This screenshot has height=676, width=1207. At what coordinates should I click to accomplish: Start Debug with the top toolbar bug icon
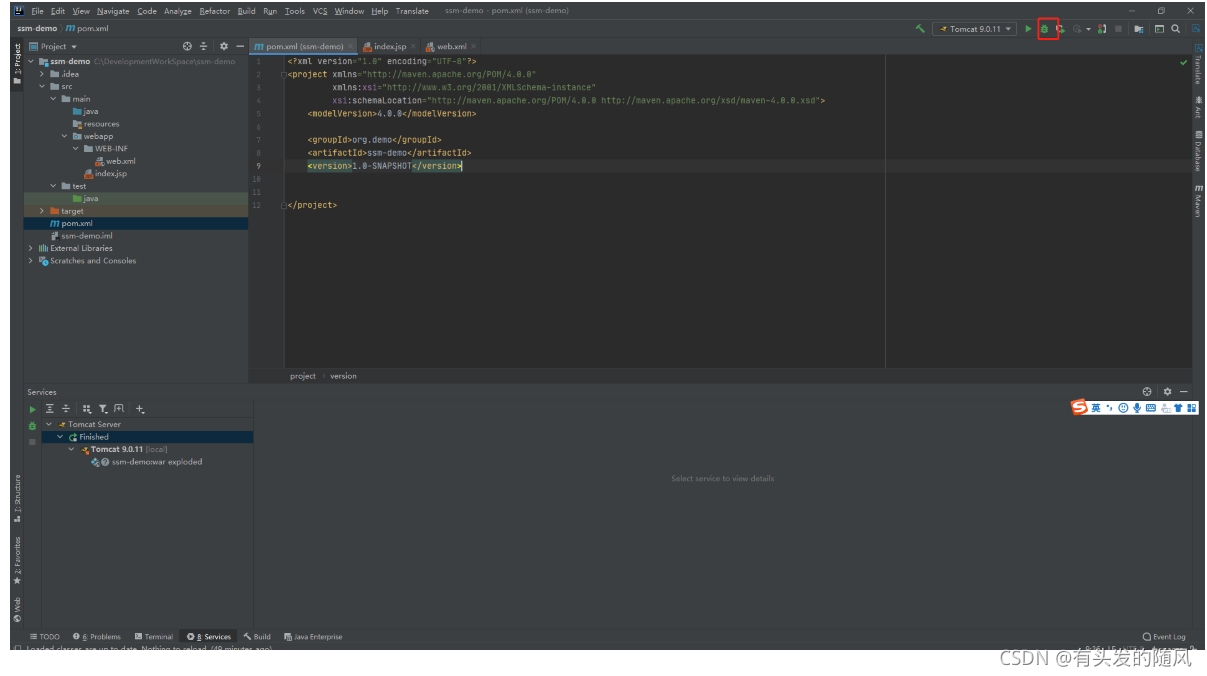[1044, 29]
